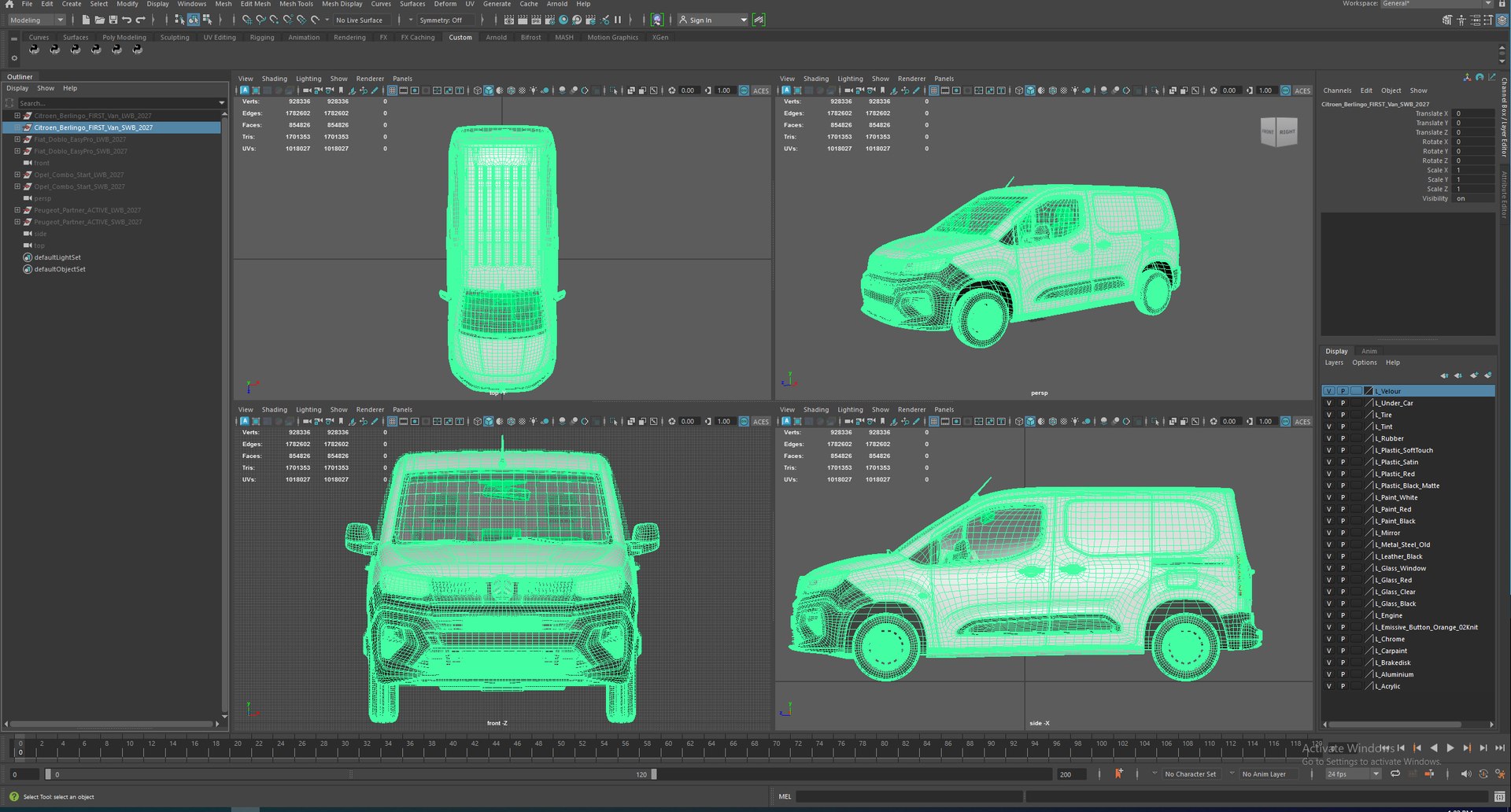Play forward on the timeline

(1450, 748)
